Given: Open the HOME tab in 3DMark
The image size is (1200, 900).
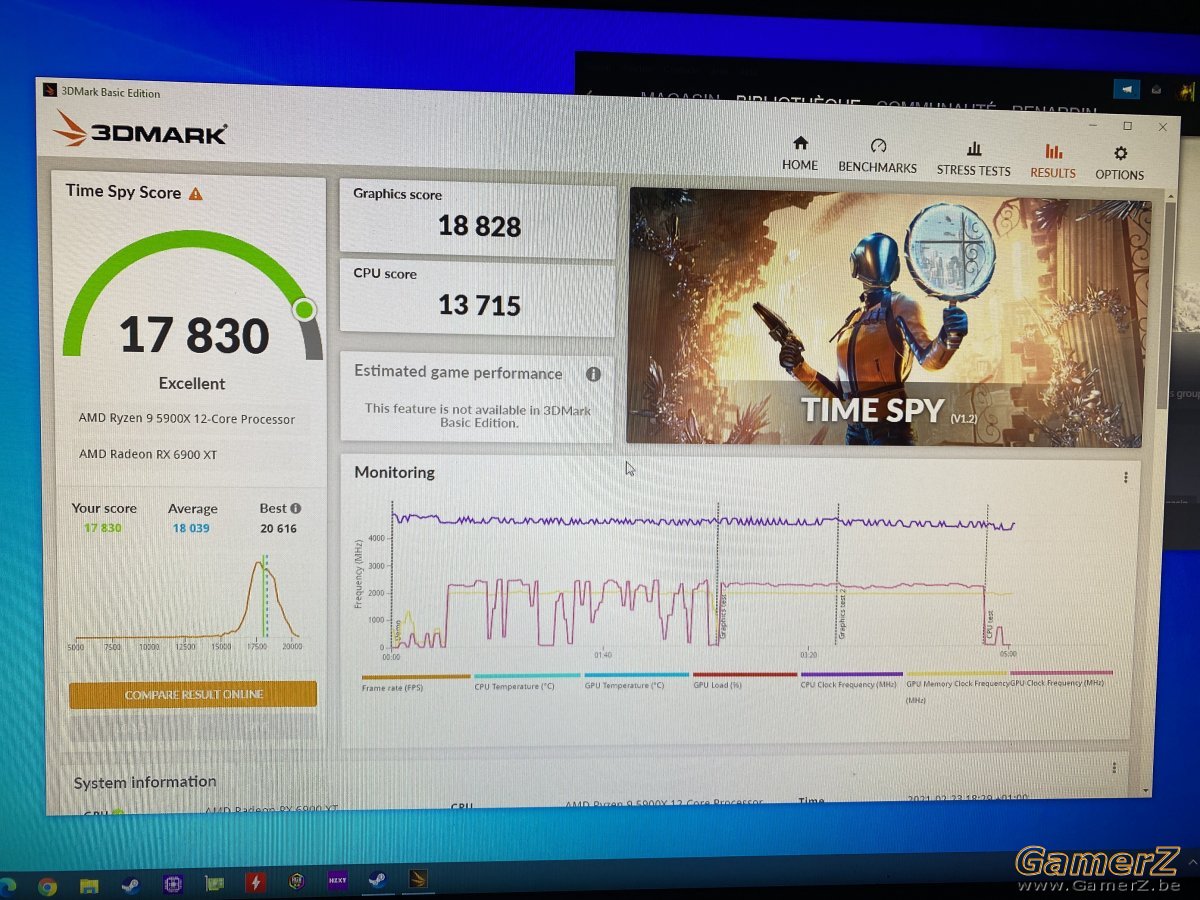Looking at the screenshot, I should [x=799, y=154].
